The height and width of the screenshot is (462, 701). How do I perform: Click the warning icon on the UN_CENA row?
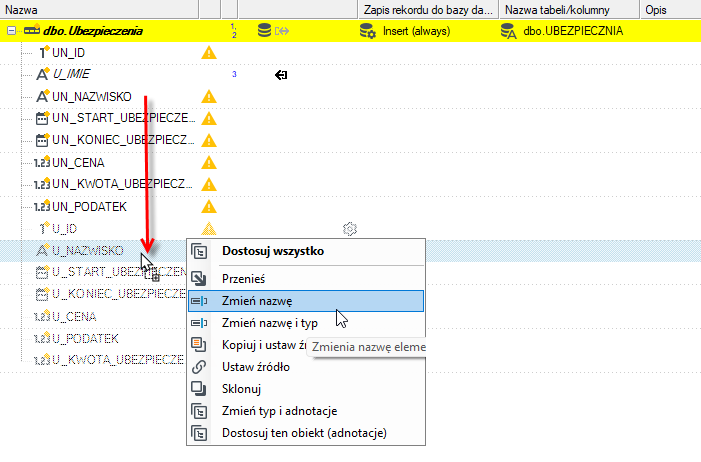click(x=209, y=162)
